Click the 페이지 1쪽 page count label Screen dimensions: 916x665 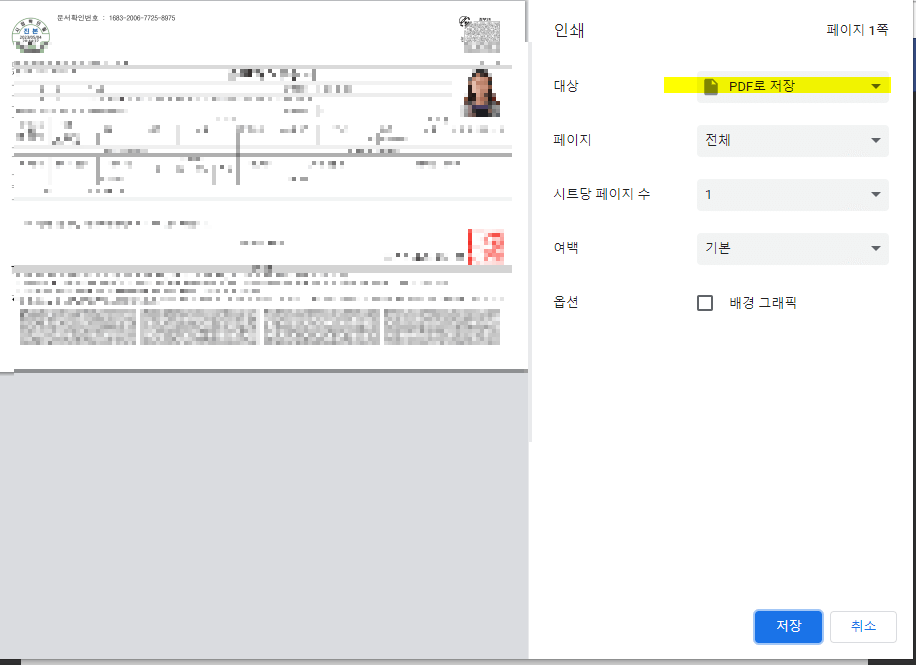(857, 30)
